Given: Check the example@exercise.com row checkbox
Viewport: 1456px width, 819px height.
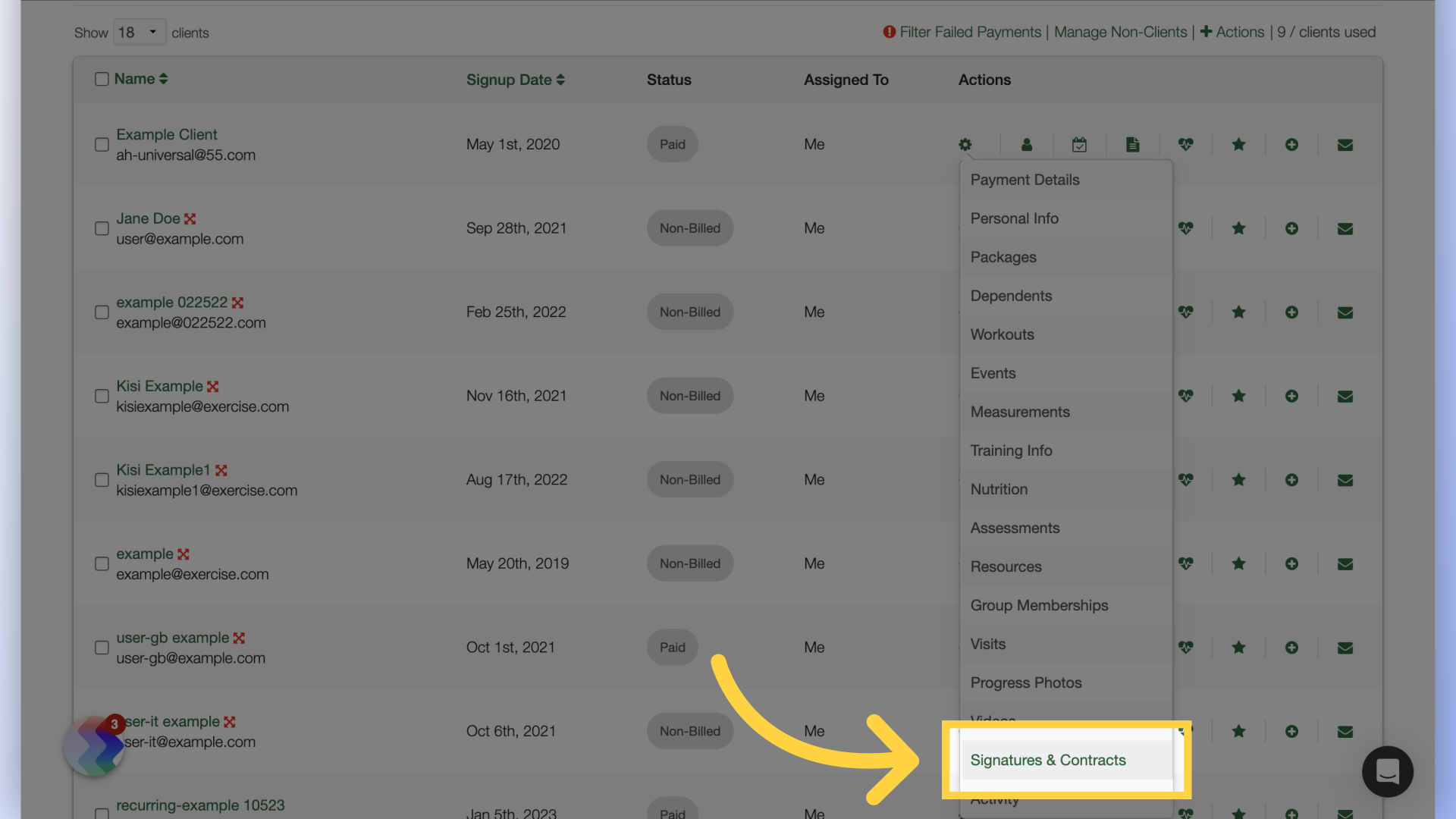Looking at the screenshot, I should point(102,563).
